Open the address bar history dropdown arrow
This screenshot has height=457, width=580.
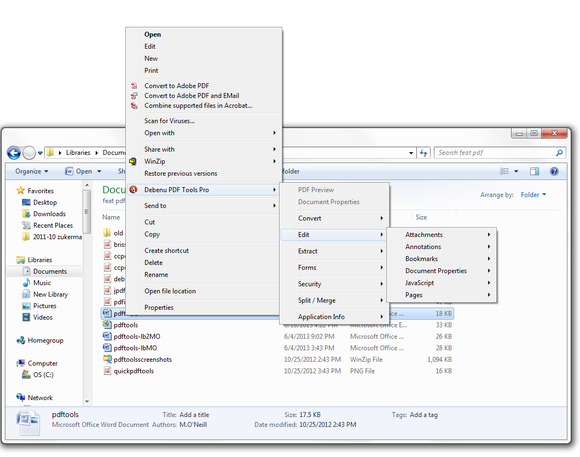coord(411,153)
